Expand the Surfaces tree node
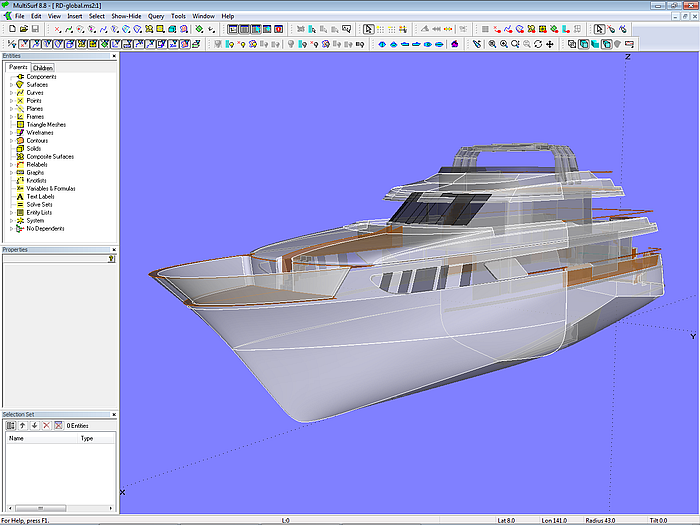 pos(11,85)
